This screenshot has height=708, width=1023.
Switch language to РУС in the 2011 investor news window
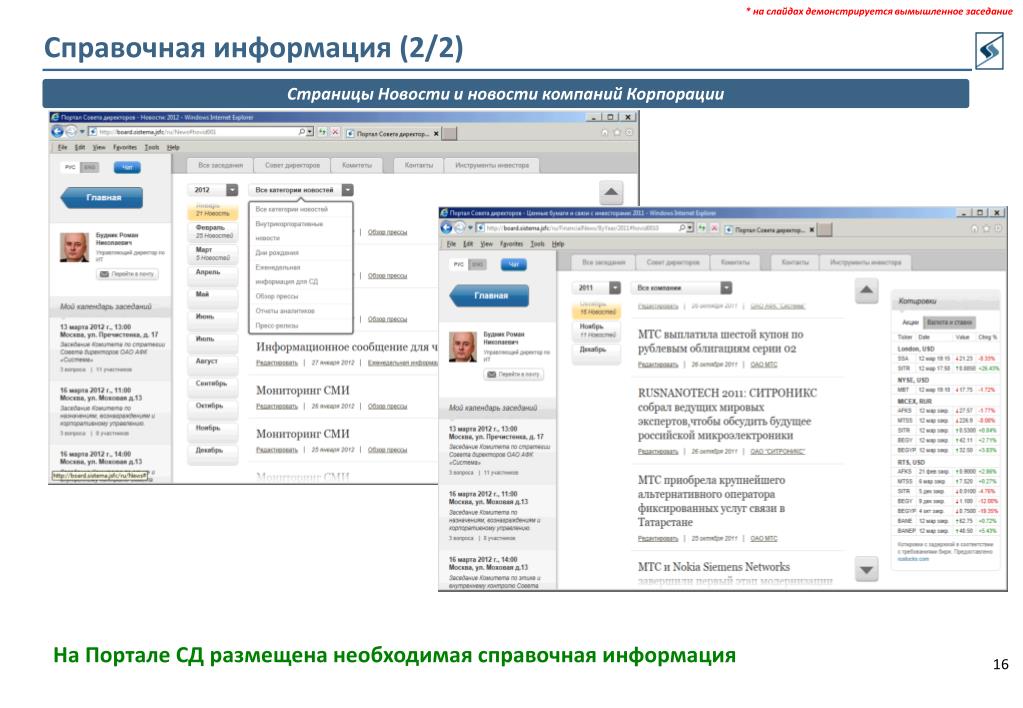coord(459,264)
